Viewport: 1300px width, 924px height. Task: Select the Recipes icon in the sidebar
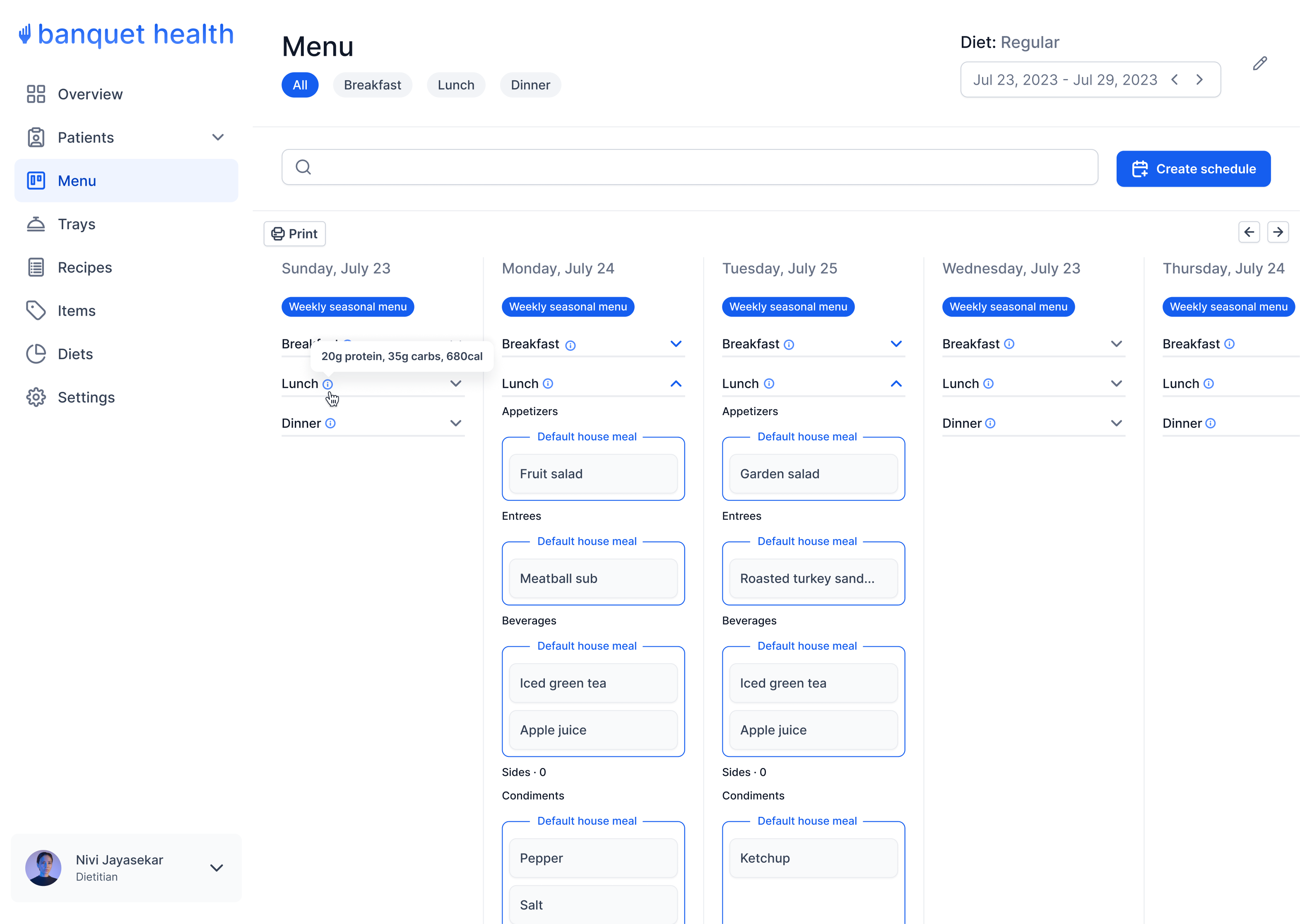point(36,267)
